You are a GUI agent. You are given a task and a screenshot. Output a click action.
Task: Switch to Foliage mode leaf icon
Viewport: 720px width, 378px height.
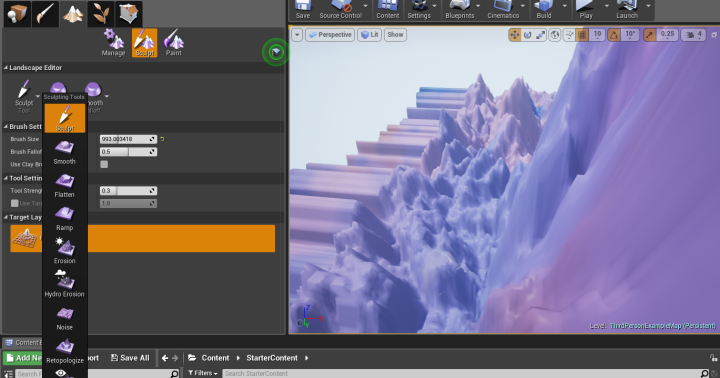click(101, 13)
